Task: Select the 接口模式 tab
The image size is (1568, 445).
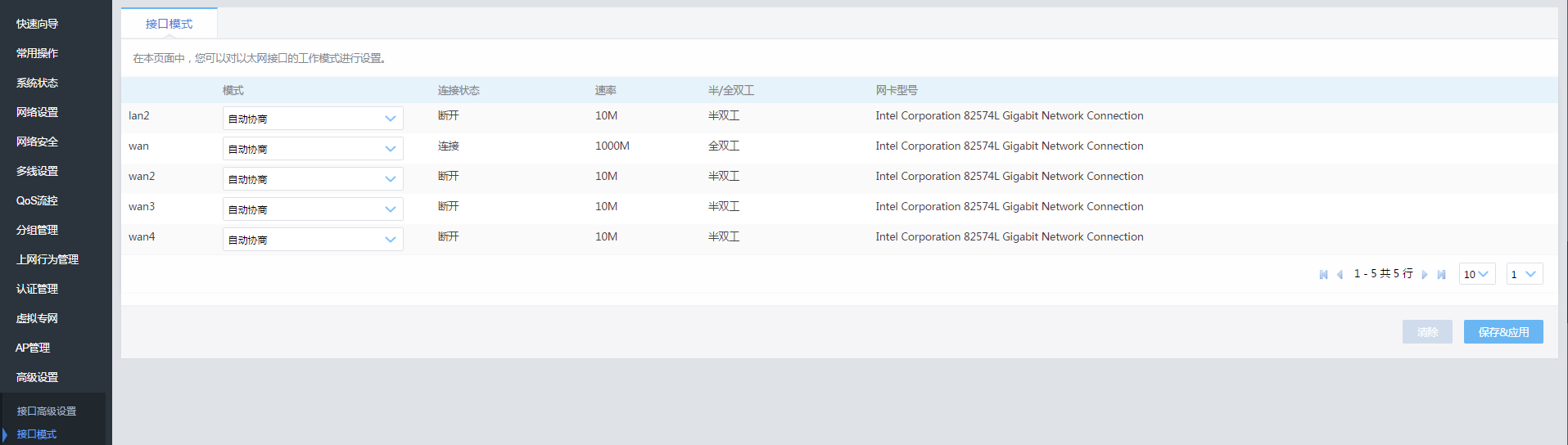Action: pos(169,24)
